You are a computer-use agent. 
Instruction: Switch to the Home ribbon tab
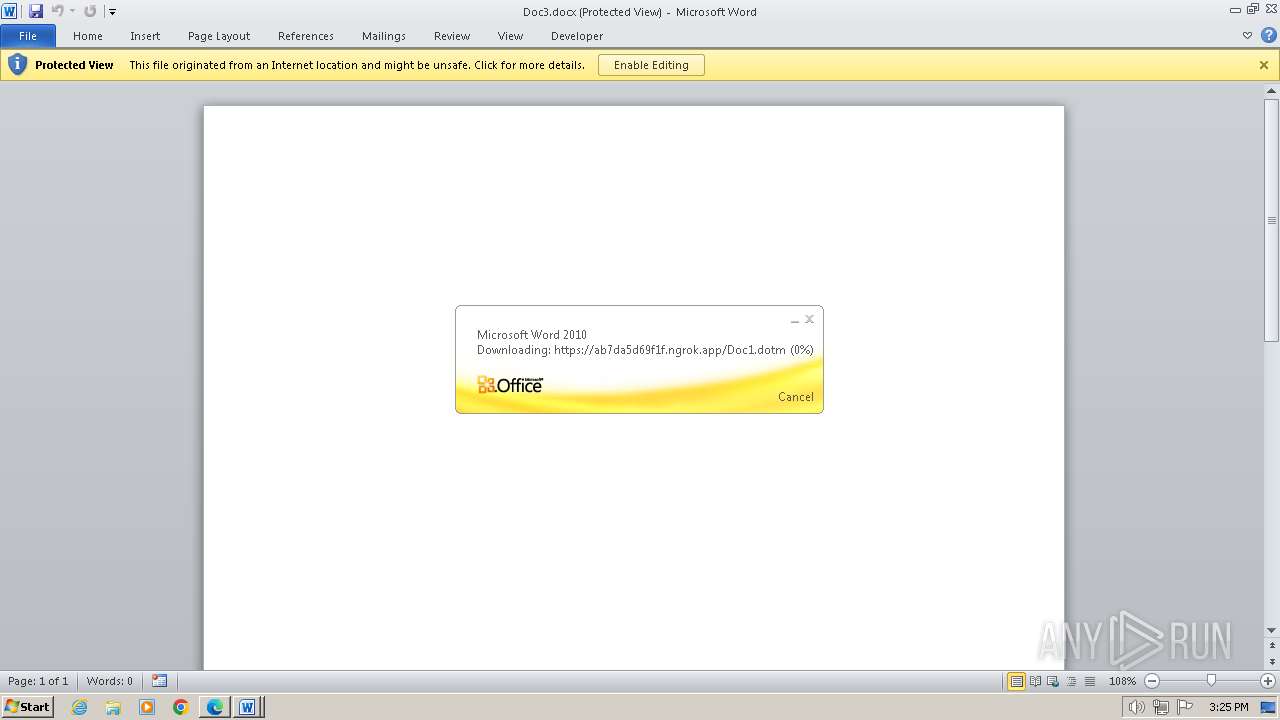88,36
